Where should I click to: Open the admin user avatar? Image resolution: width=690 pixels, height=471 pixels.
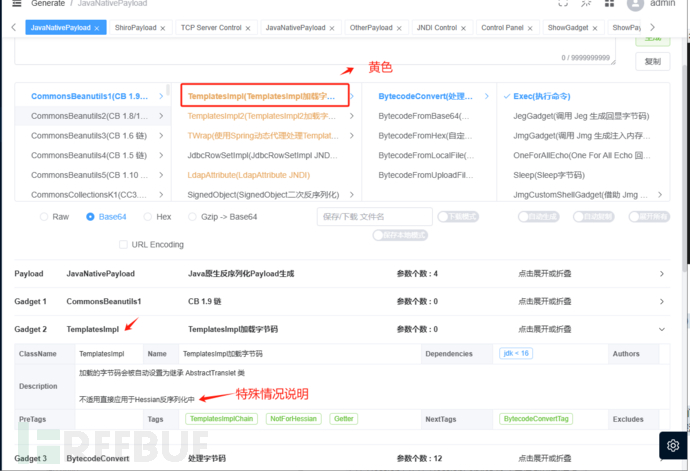point(635,4)
